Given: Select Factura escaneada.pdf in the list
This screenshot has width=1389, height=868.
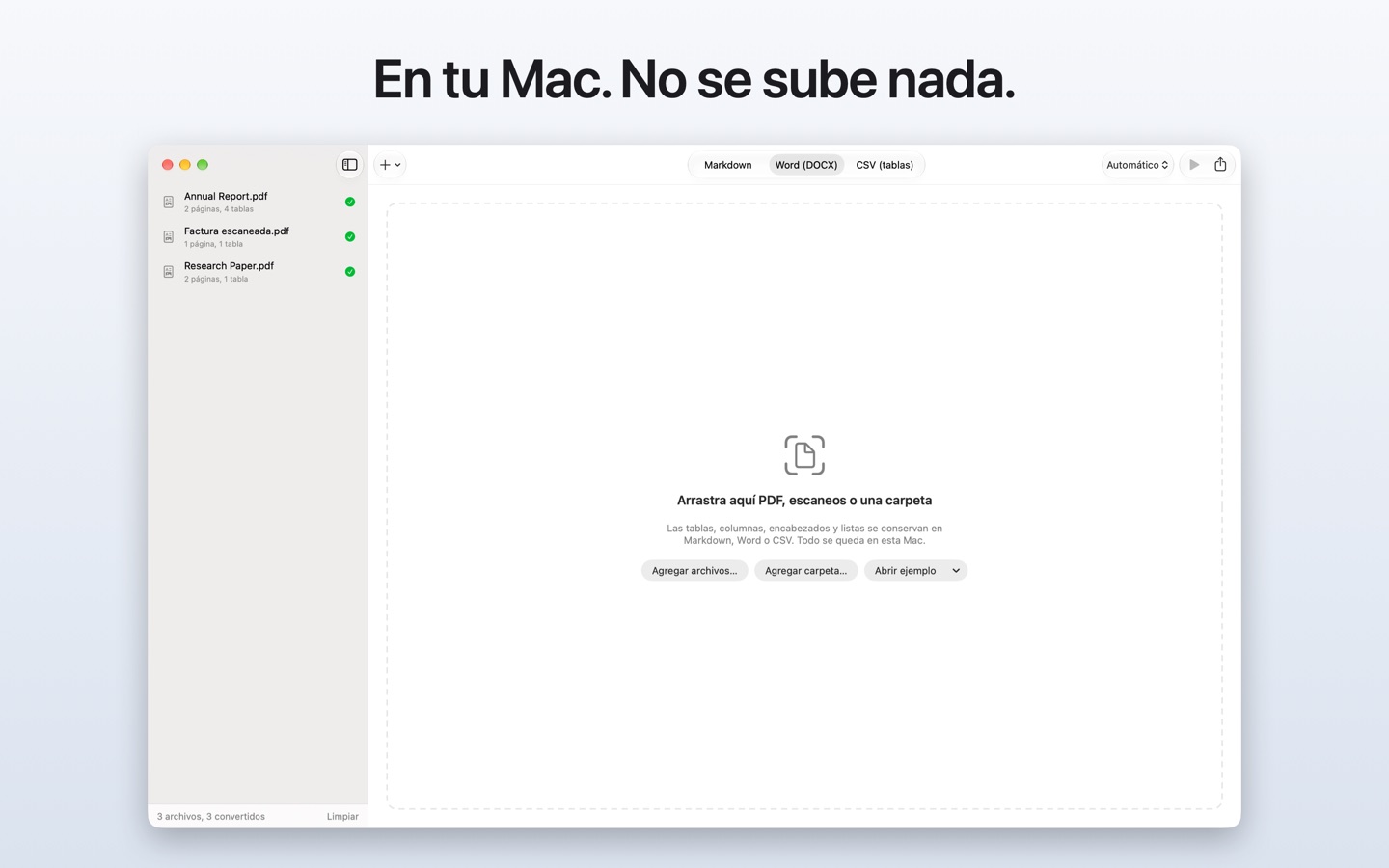Looking at the screenshot, I should pos(258,236).
